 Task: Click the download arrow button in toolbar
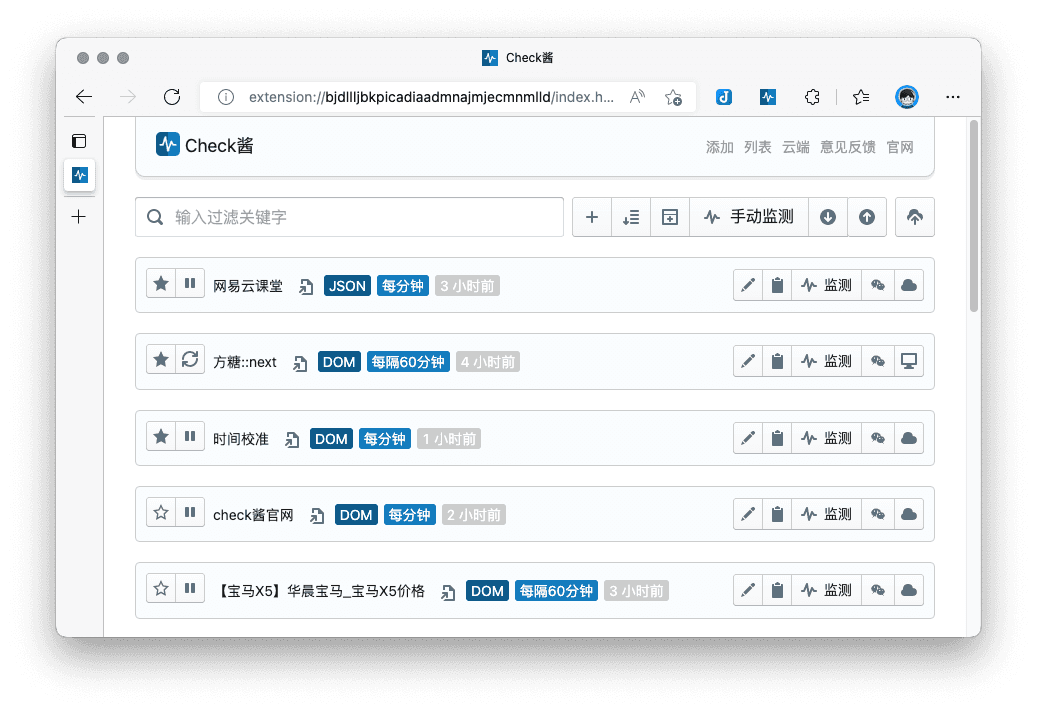[x=828, y=217]
